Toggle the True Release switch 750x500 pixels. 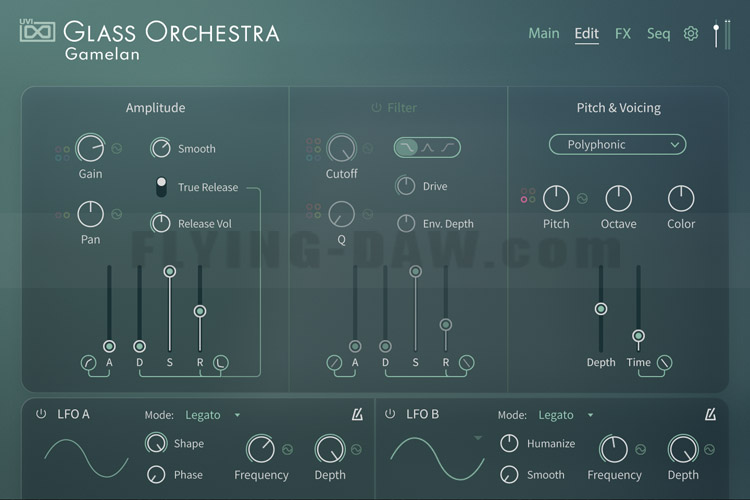pos(161,187)
